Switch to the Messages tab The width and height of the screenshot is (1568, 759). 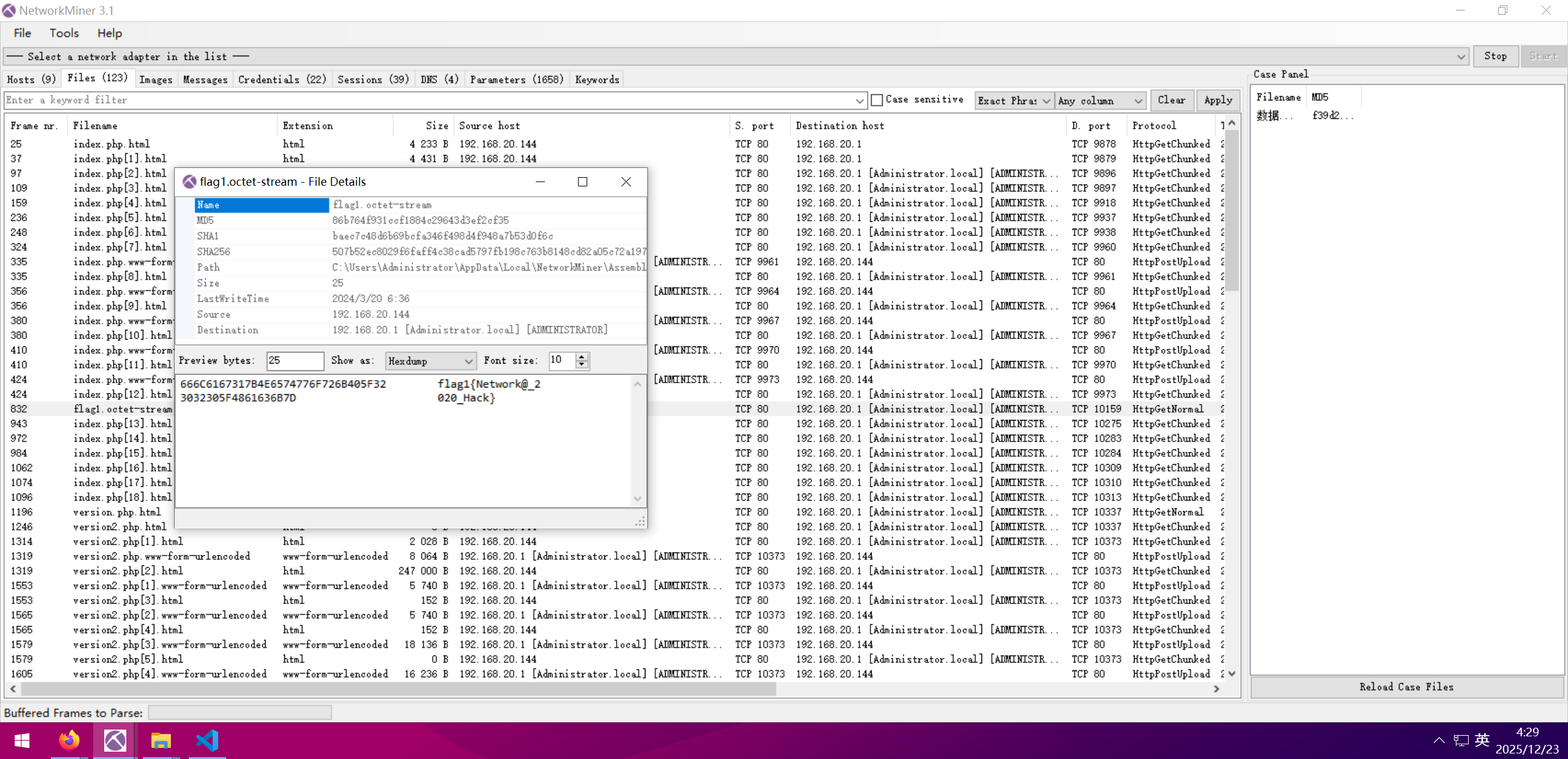click(x=205, y=79)
